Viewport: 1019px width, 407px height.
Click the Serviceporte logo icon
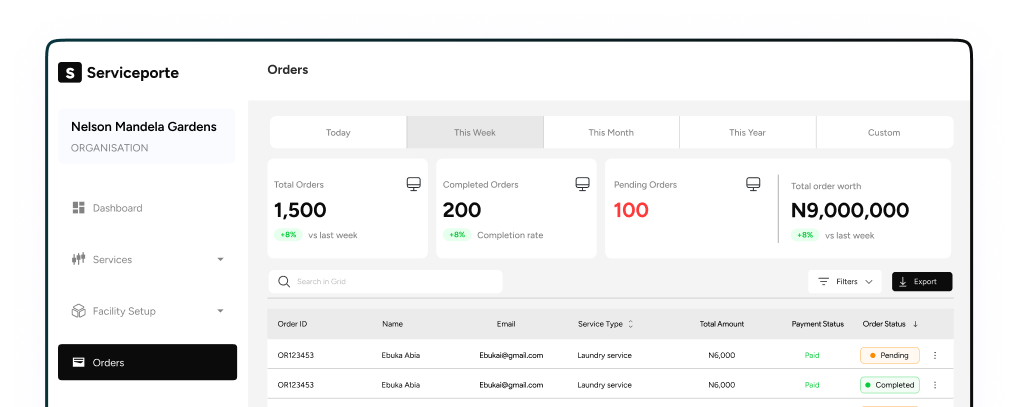tap(69, 72)
